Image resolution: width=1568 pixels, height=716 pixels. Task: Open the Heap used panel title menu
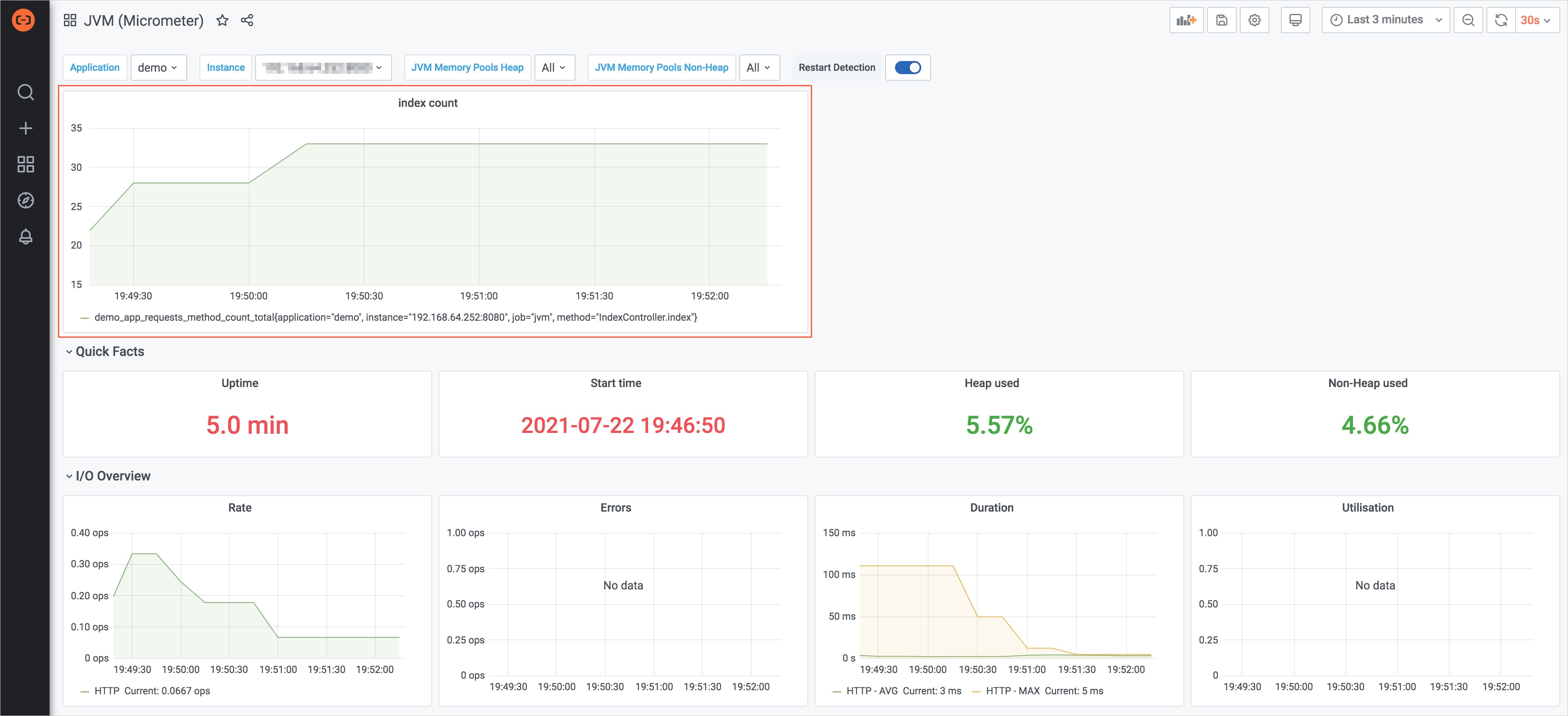992,383
